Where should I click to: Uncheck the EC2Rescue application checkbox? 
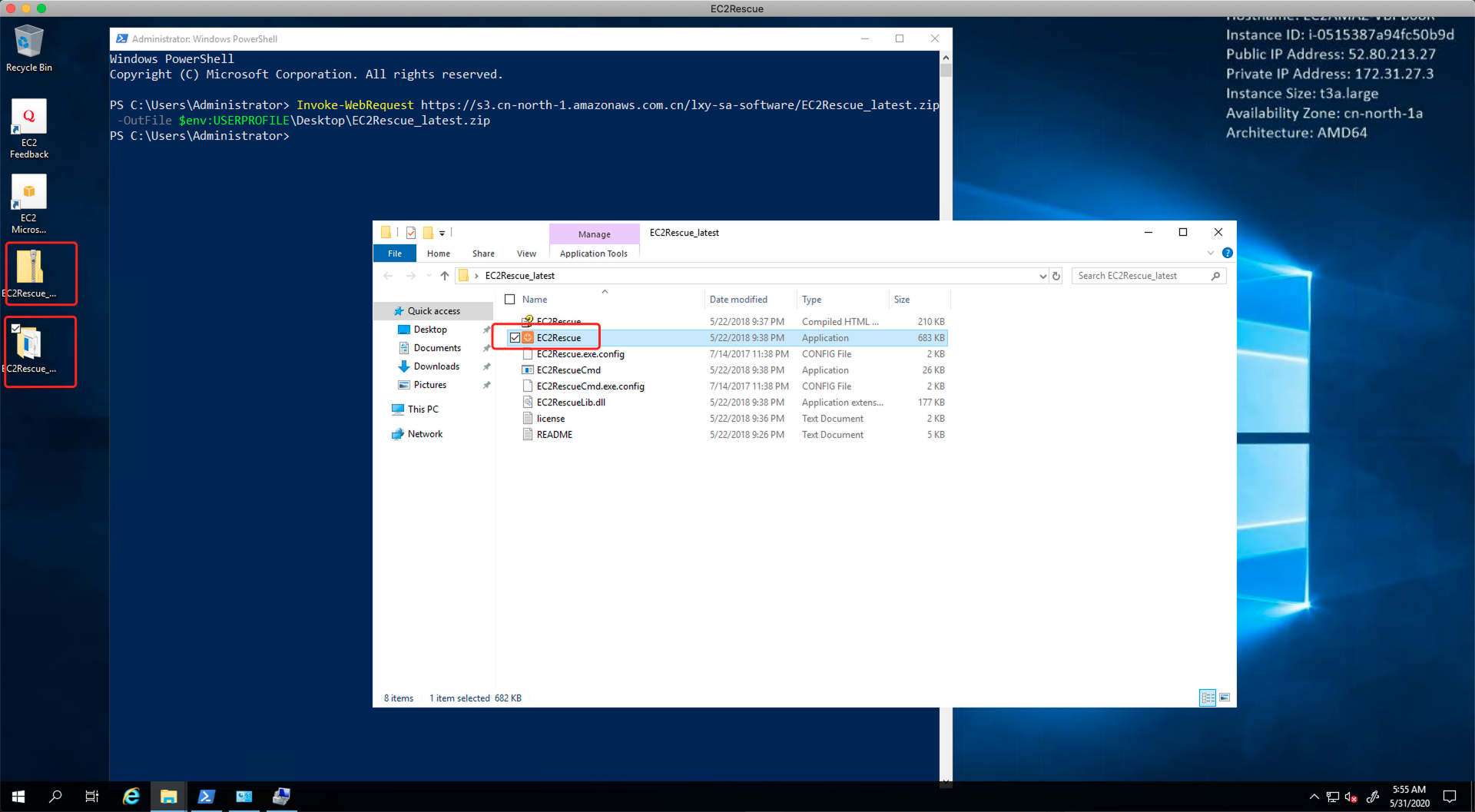[x=515, y=338]
